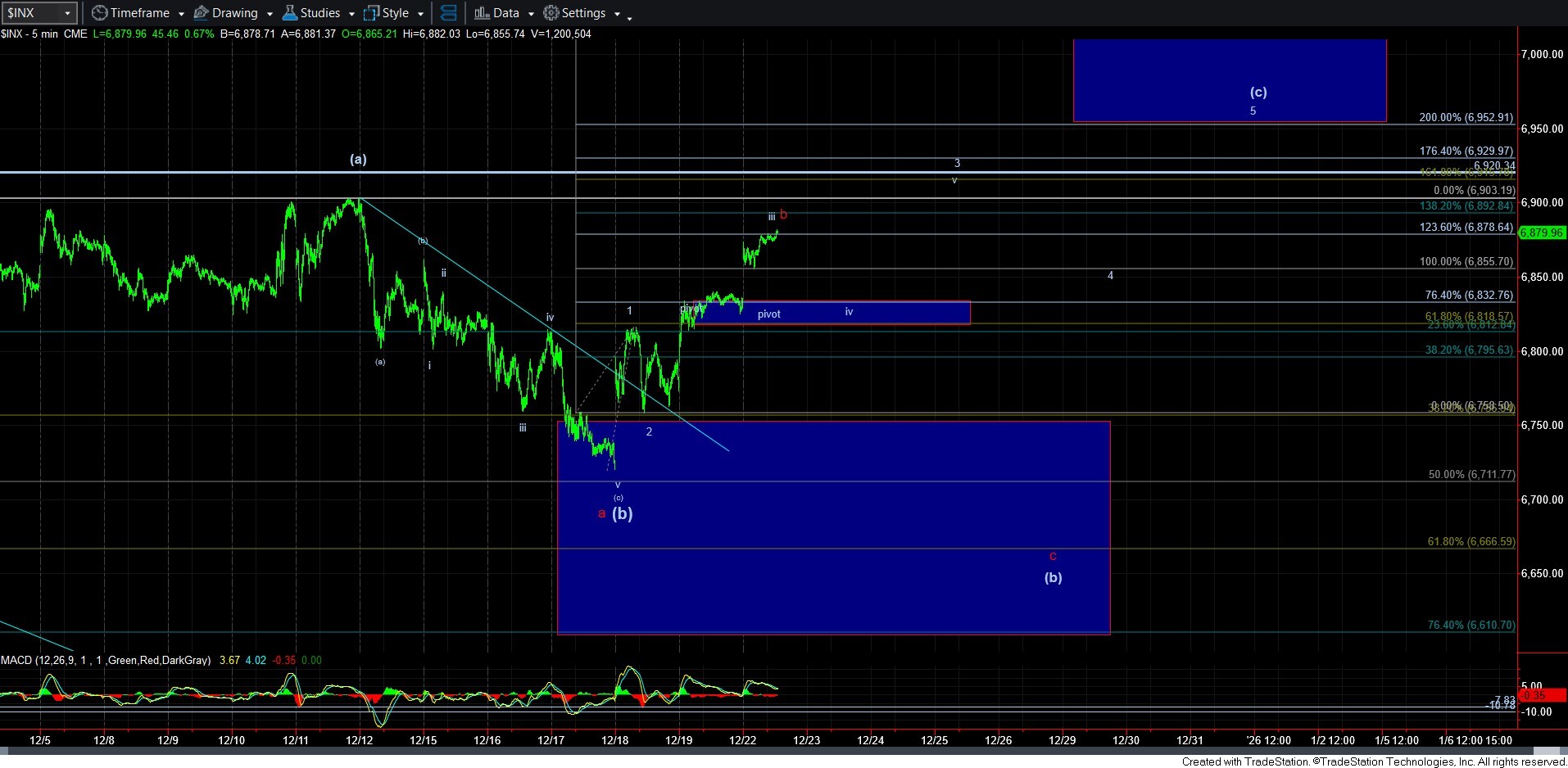
Task: Click the Drawing pencil icon
Action: point(201,13)
